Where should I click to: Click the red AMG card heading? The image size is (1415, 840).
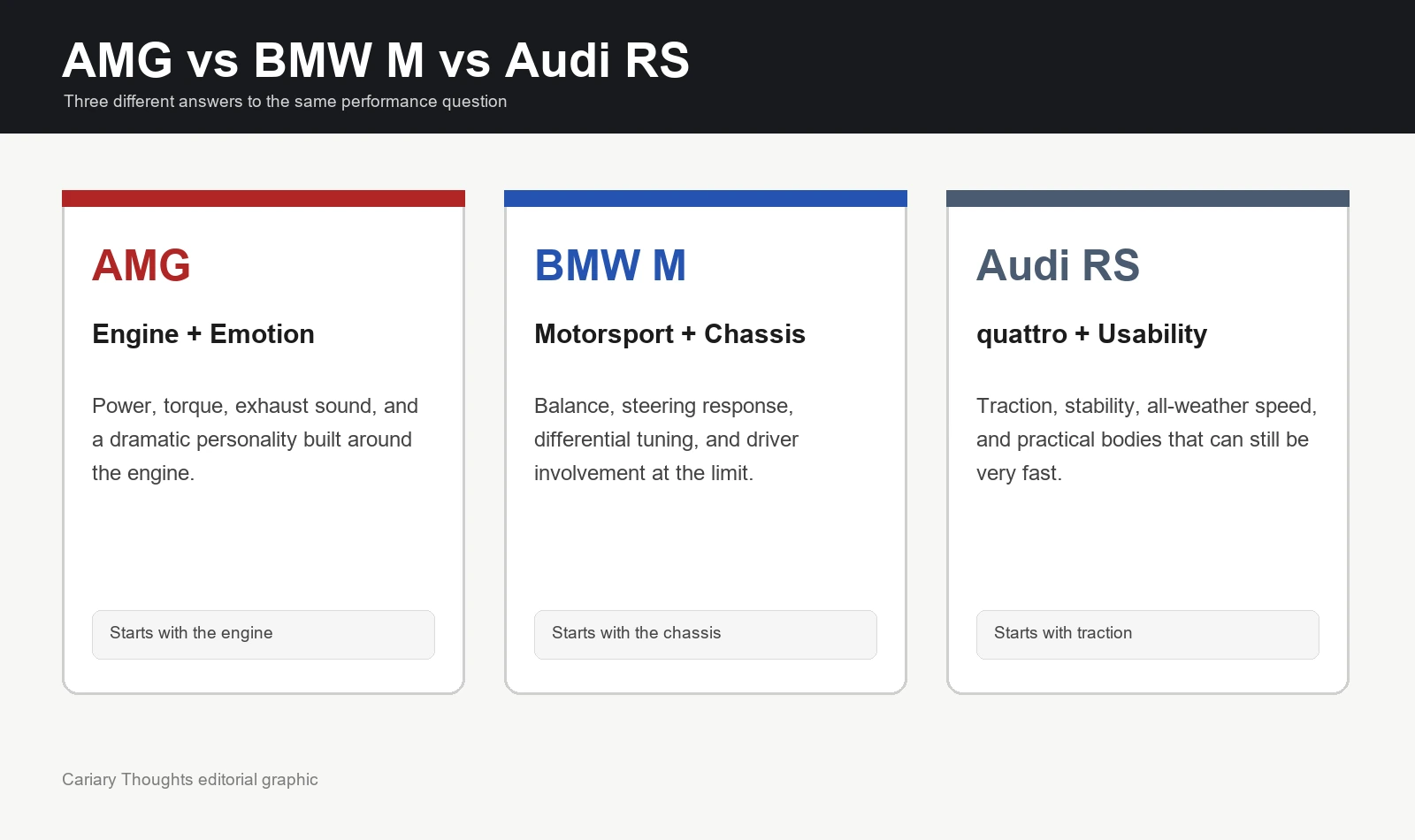click(141, 265)
